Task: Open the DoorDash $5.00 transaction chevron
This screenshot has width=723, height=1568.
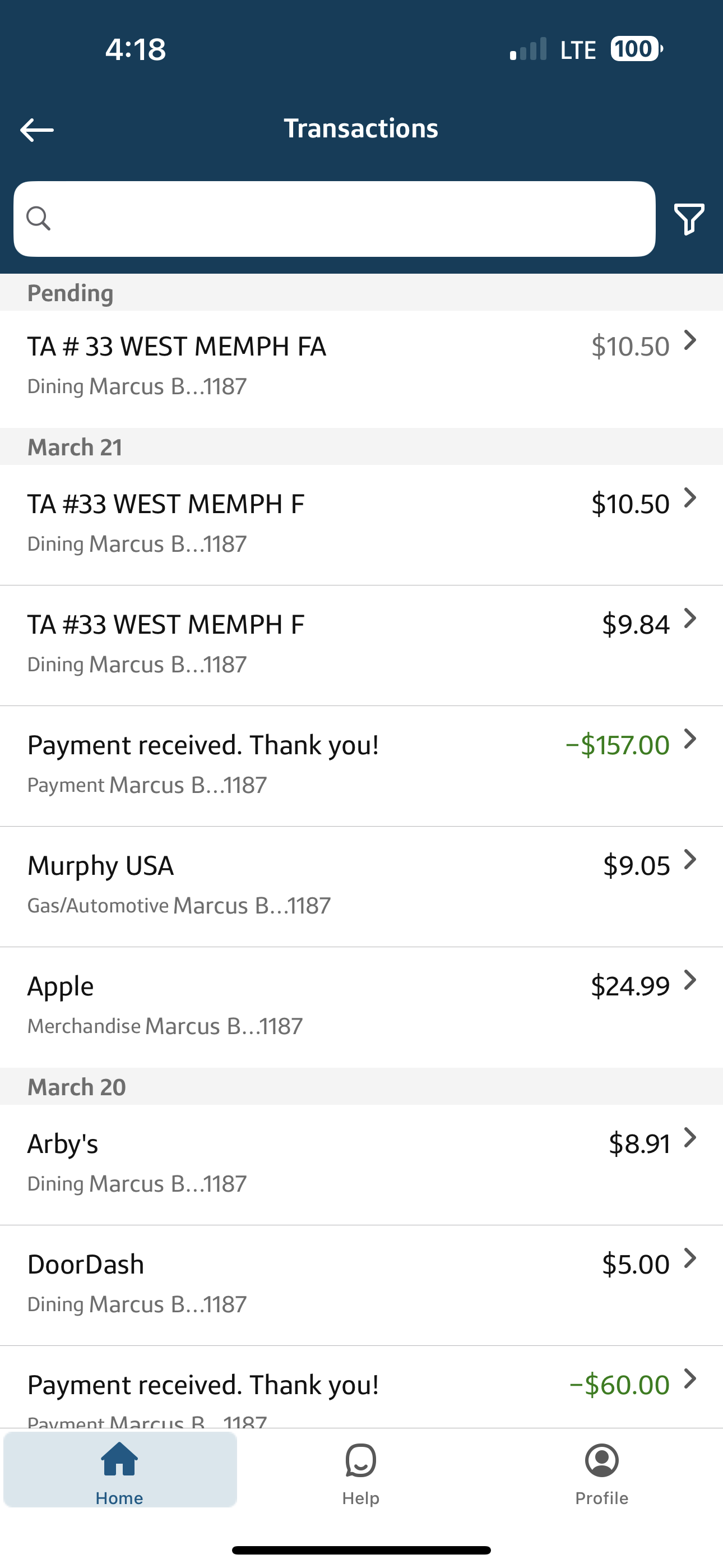Action: [x=689, y=1258]
